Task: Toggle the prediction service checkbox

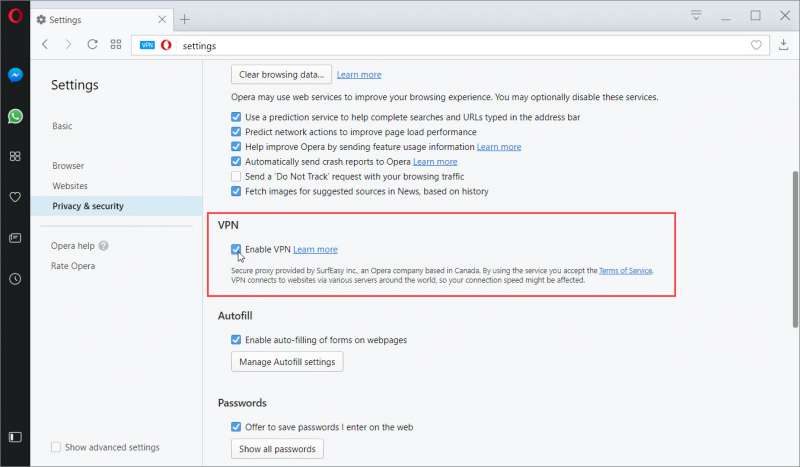Action: (236, 117)
